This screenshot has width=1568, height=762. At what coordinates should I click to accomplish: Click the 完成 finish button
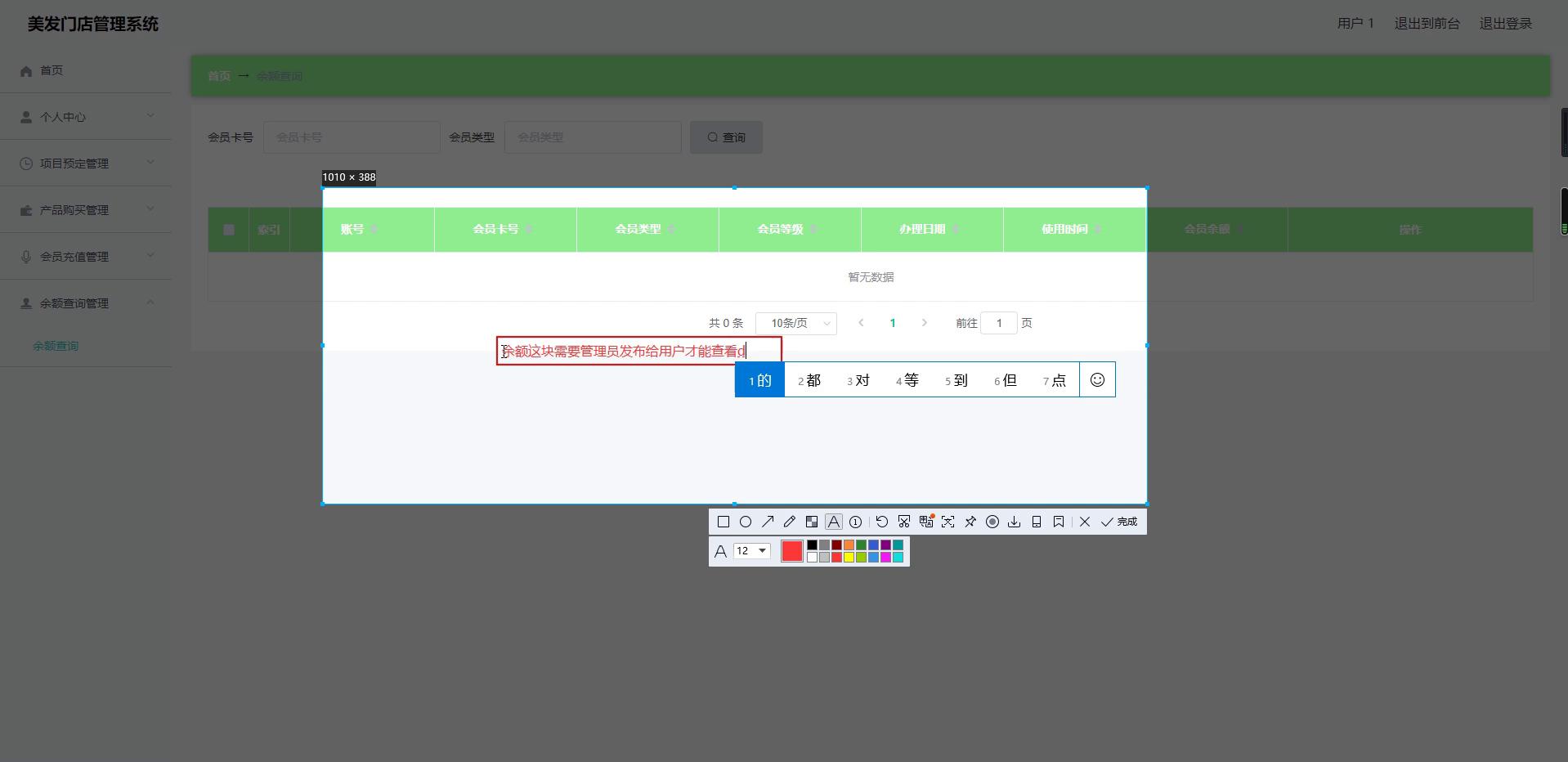pyautogui.click(x=1119, y=522)
